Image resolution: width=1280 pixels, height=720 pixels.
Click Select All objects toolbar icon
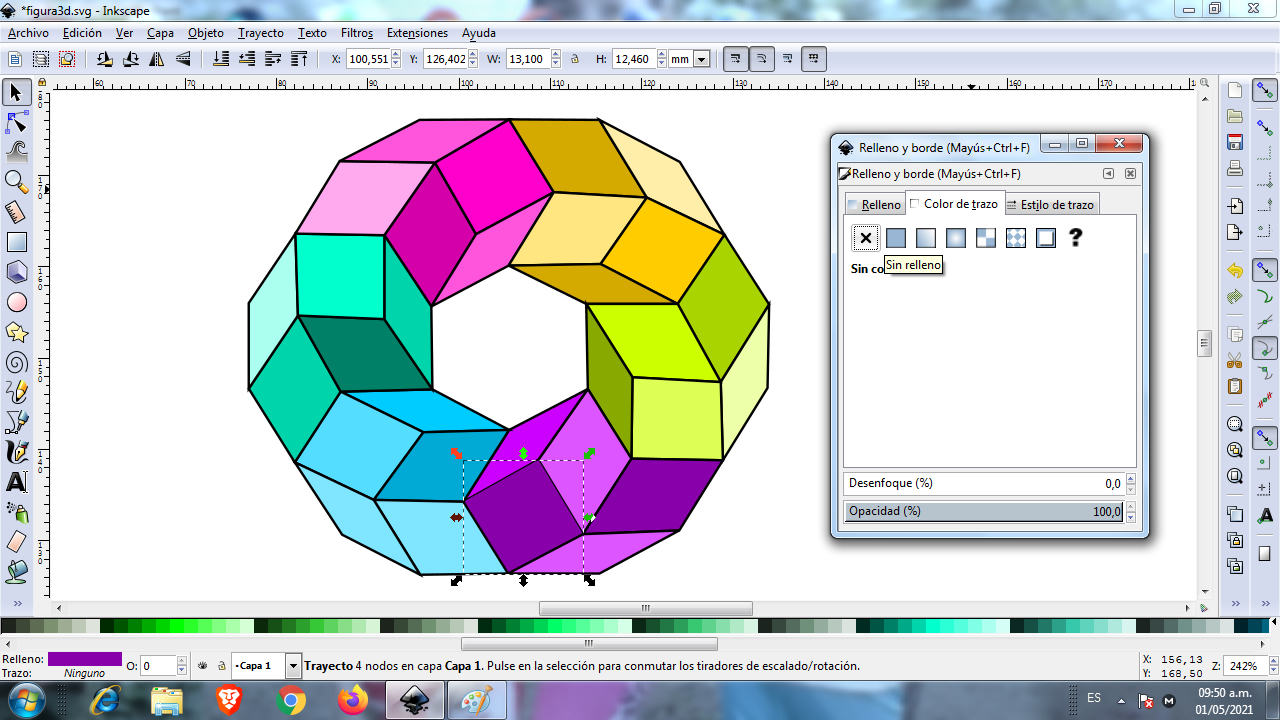[x=15, y=60]
